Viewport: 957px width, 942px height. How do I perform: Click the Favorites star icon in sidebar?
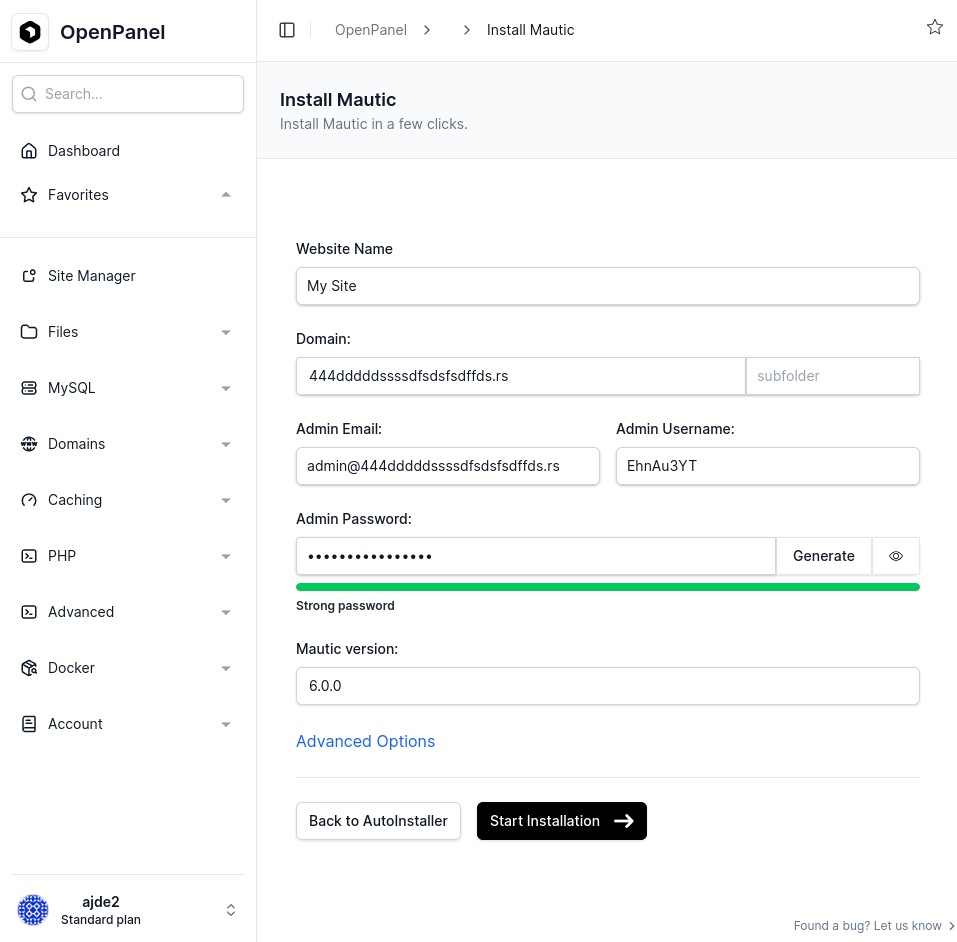click(29, 195)
